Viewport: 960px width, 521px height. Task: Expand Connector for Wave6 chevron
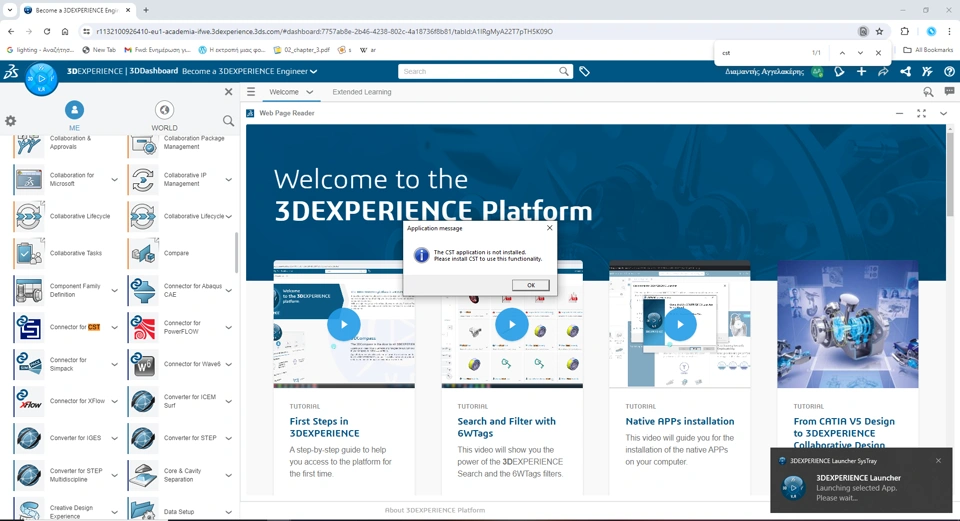[x=228, y=364]
